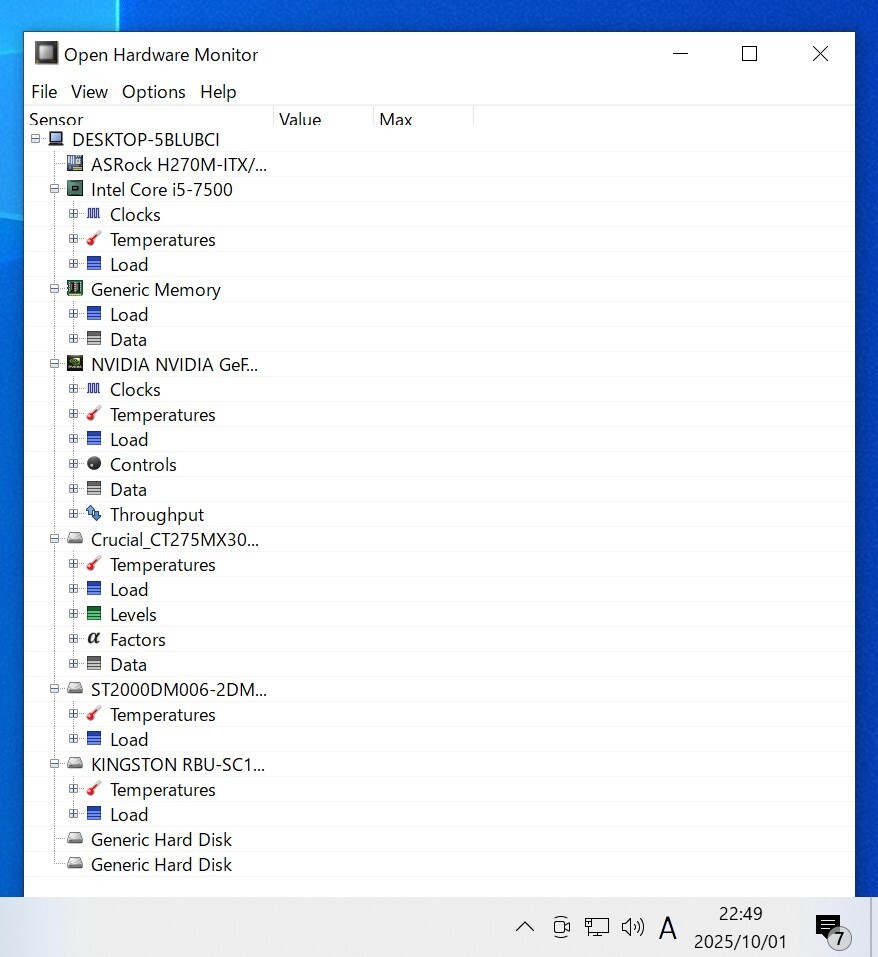Expand Clocks under Intel Core i5-7500
The height and width of the screenshot is (957, 878).
click(73, 214)
